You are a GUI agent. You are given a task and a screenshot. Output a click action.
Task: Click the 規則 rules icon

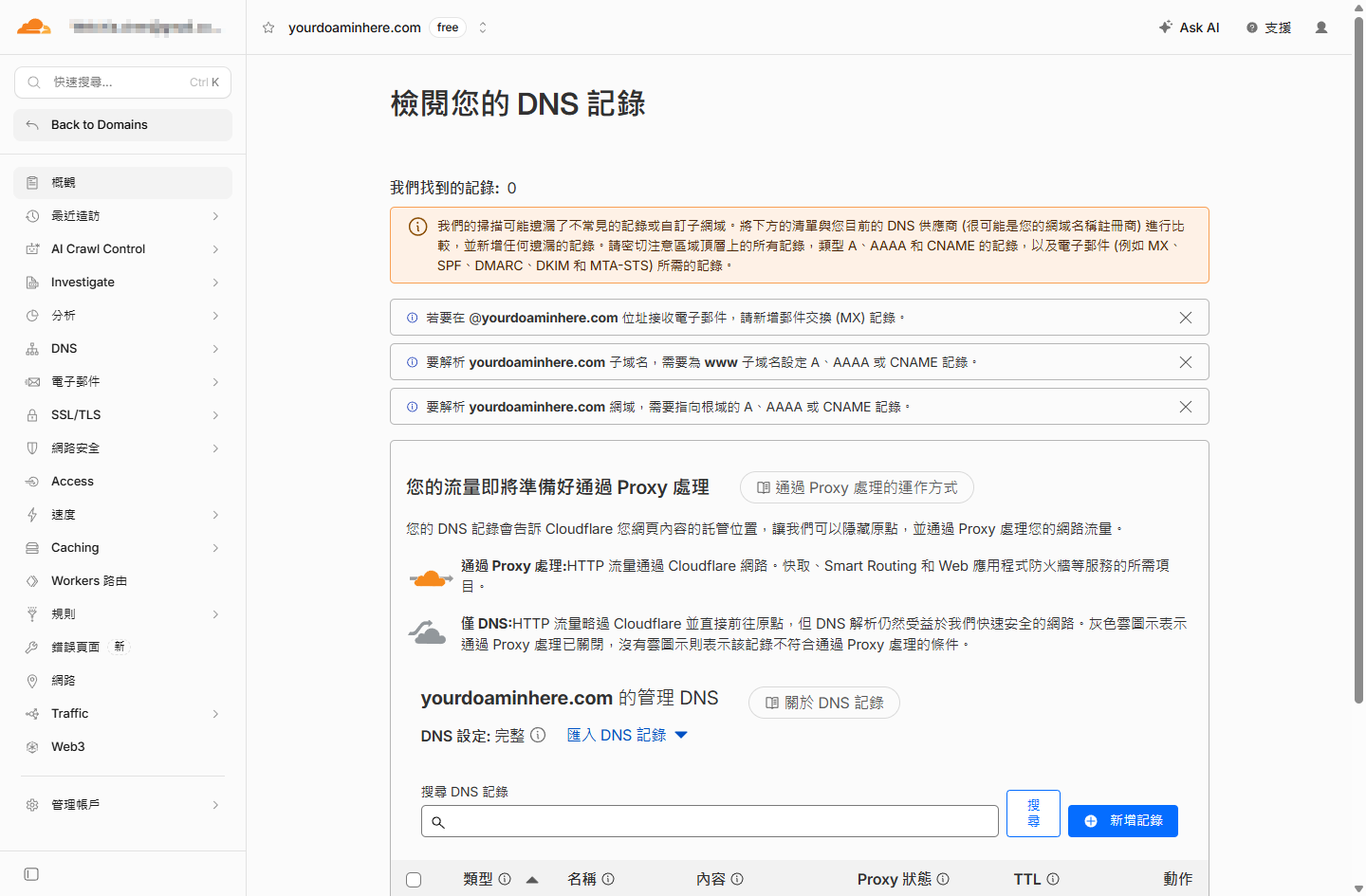(32, 614)
